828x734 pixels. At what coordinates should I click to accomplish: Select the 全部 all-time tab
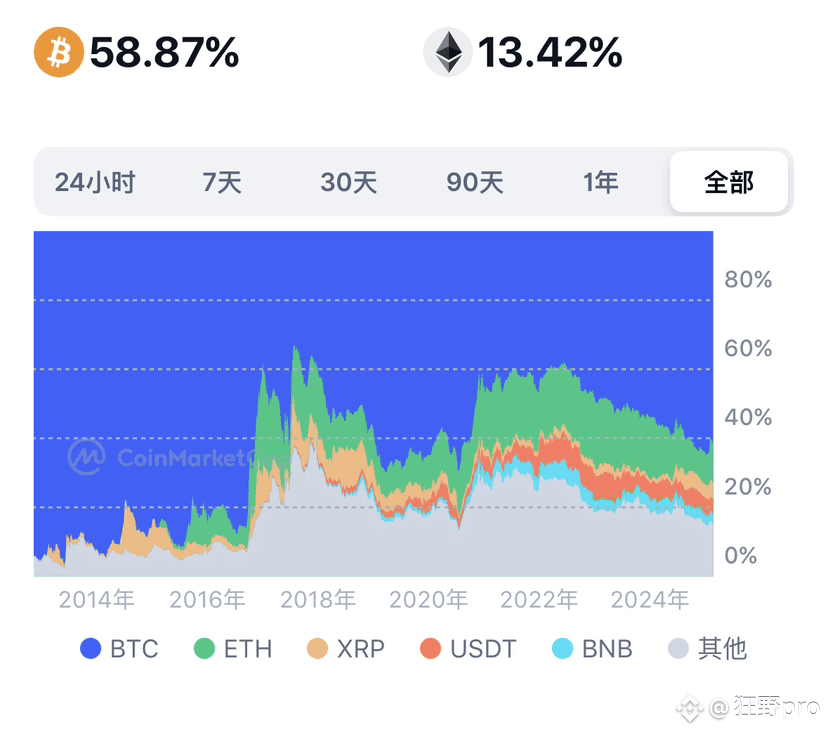[x=729, y=182]
